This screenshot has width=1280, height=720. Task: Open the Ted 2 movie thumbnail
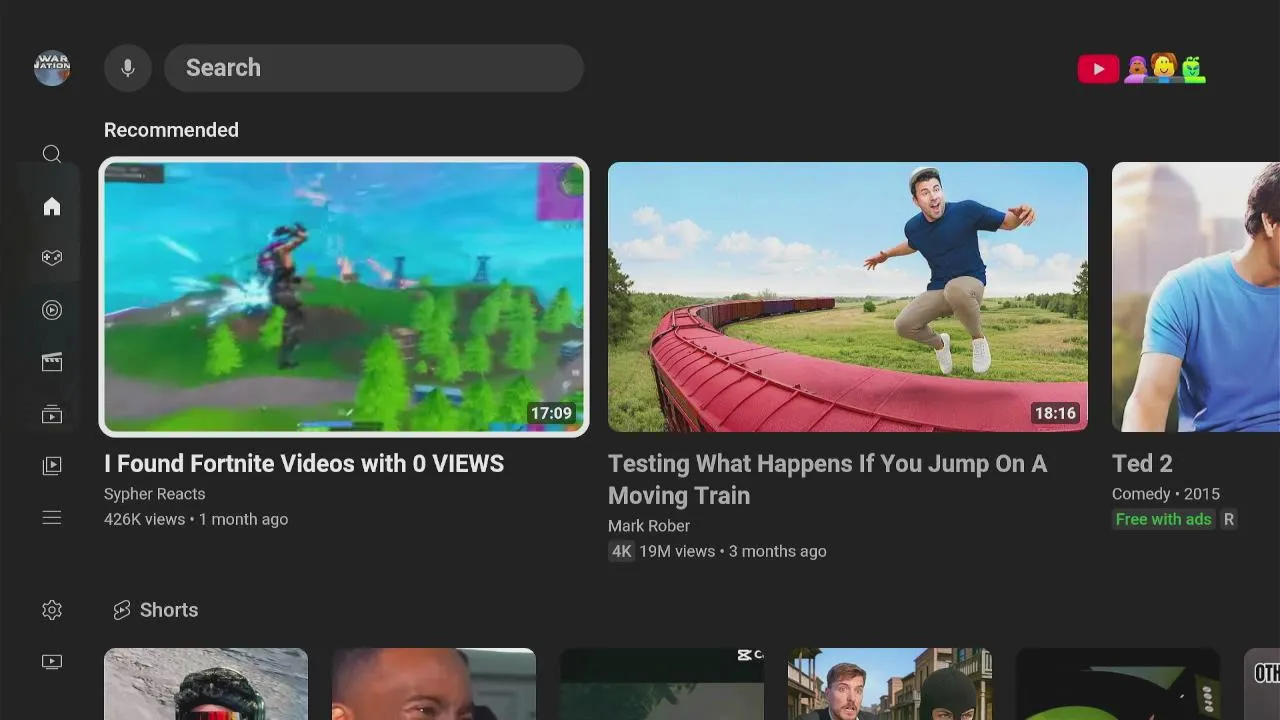pyautogui.click(x=1196, y=297)
